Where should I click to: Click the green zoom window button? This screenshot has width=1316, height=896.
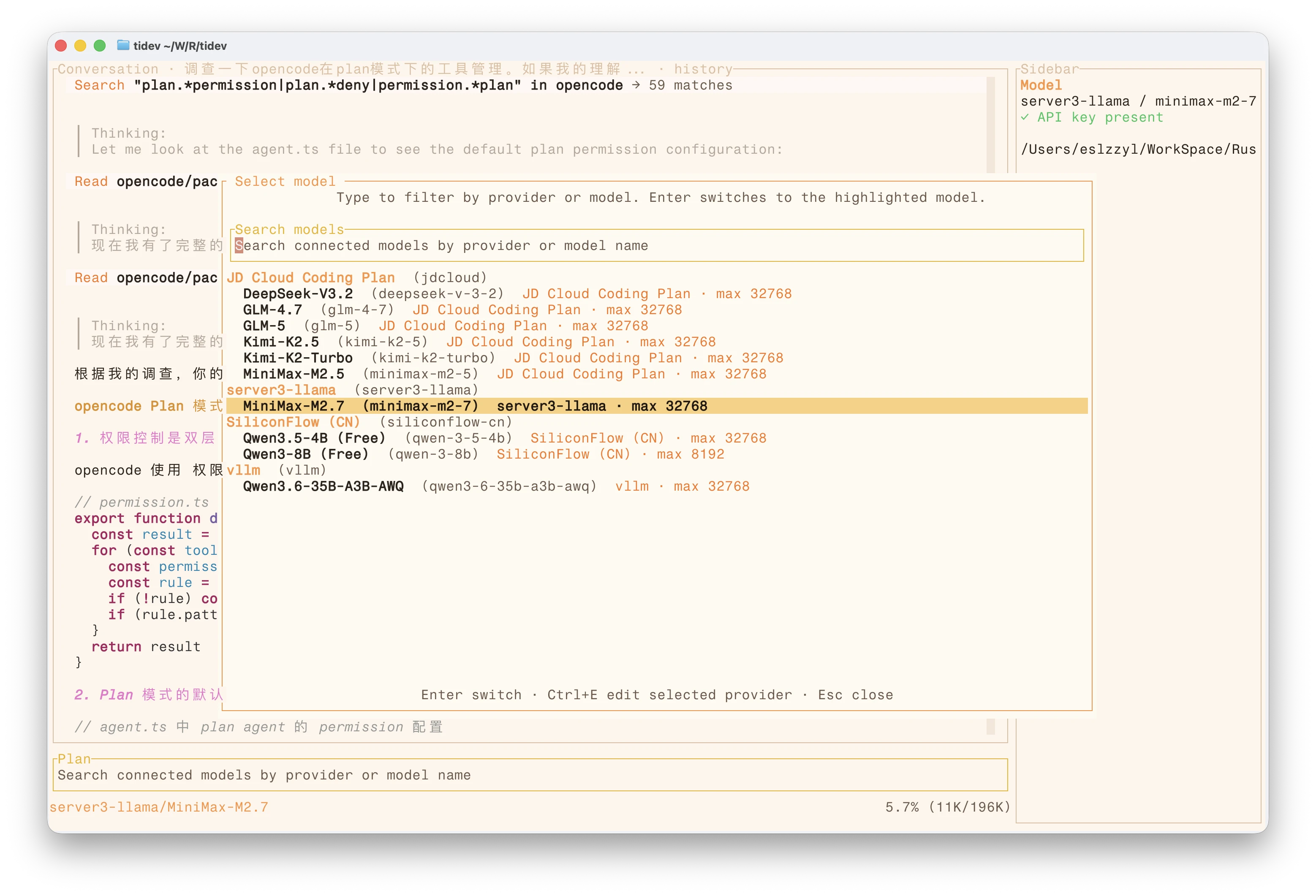tap(100, 46)
